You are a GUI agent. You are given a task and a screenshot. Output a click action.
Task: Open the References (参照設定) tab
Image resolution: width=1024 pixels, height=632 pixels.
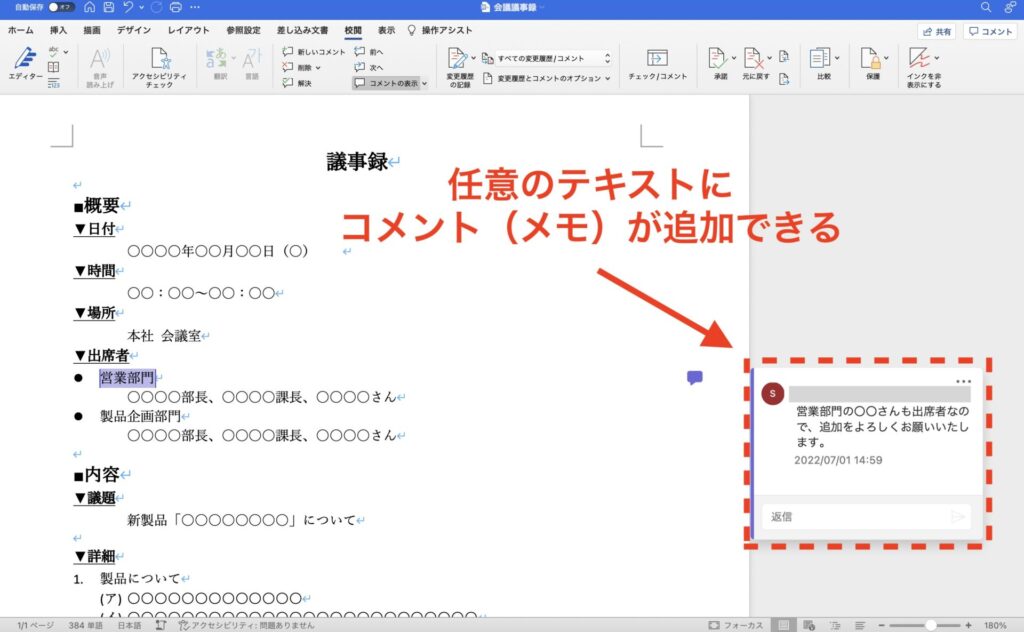[243, 31]
